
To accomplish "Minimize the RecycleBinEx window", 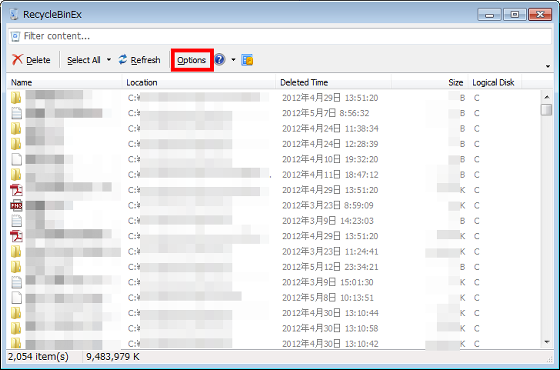I will [489, 15].
